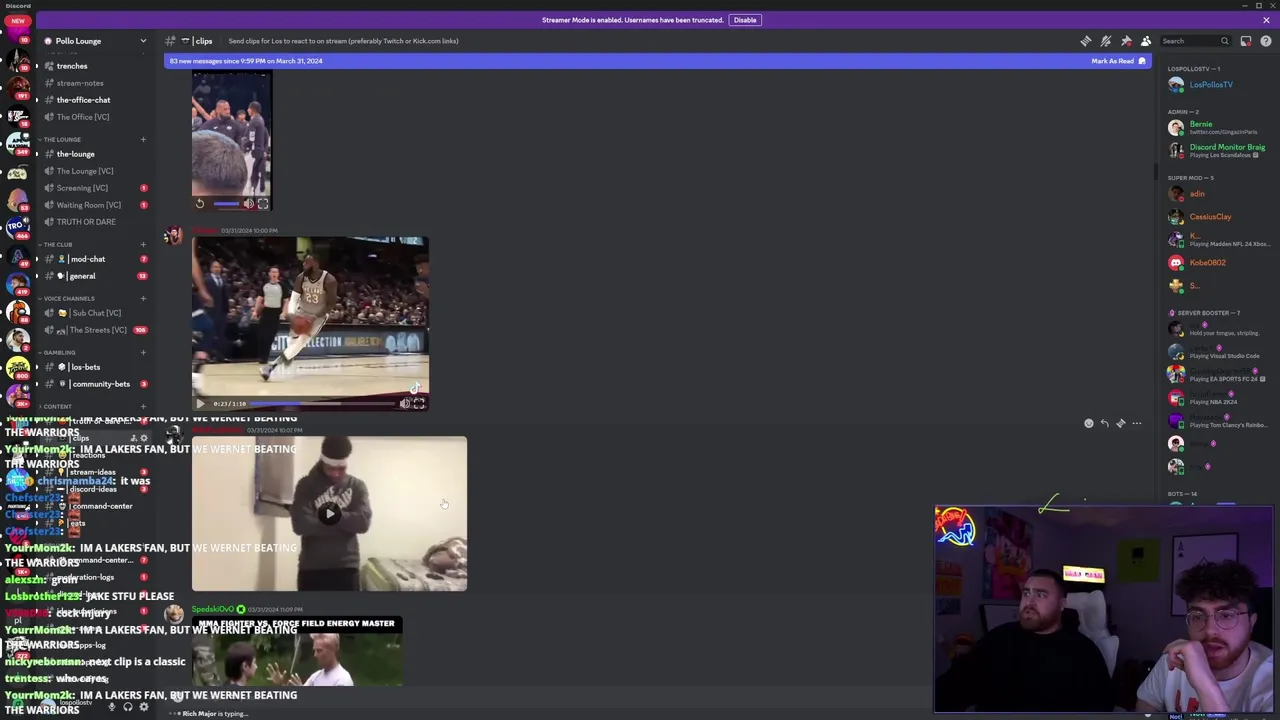Create thread from hovered message
The height and width of the screenshot is (720, 1280).
pyautogui.click(x=1121, y=424)
